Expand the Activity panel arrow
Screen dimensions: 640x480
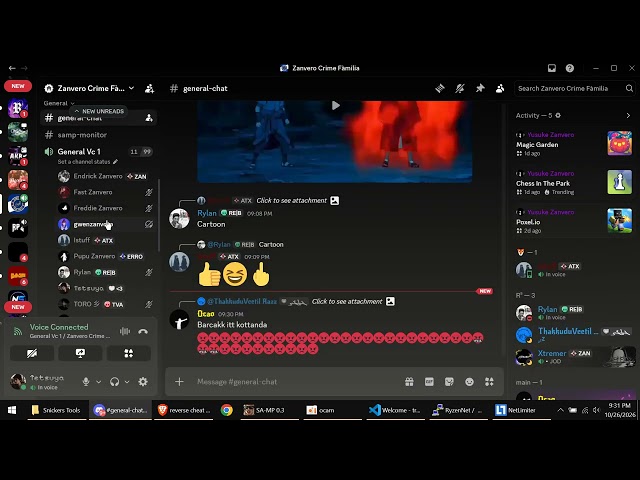[628, 116]
